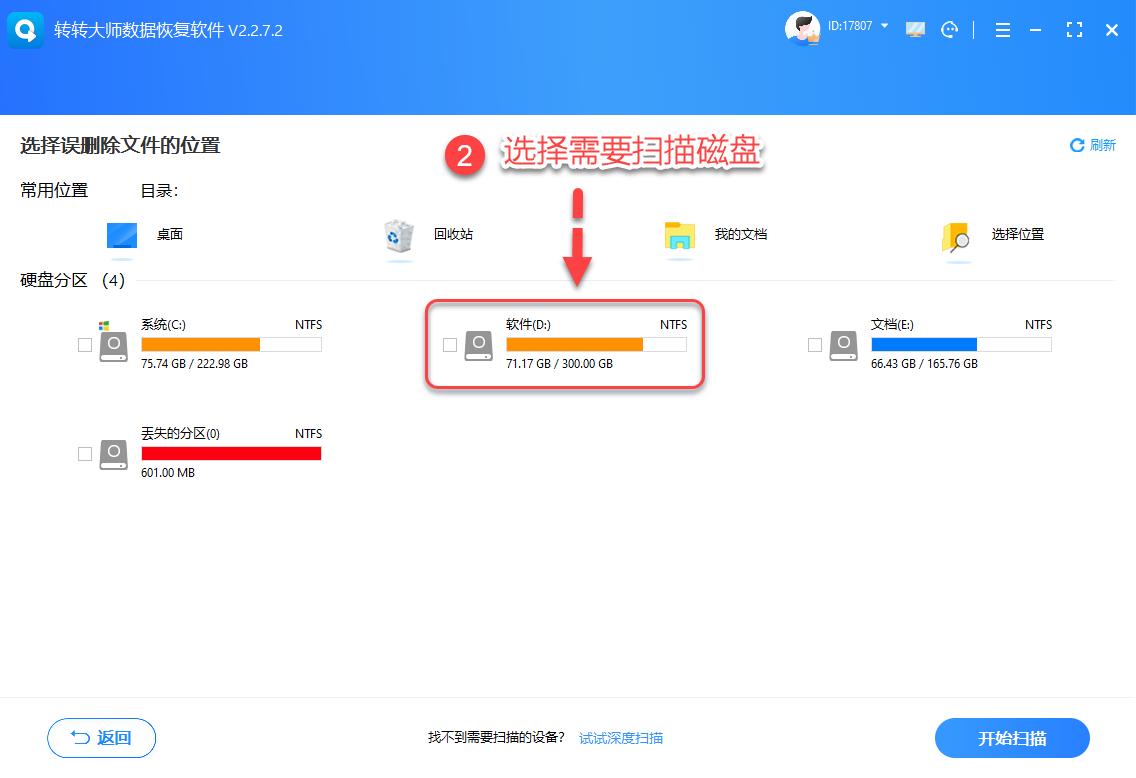
Task: Click the monitor screen icon in title bar
Action: 915,30
